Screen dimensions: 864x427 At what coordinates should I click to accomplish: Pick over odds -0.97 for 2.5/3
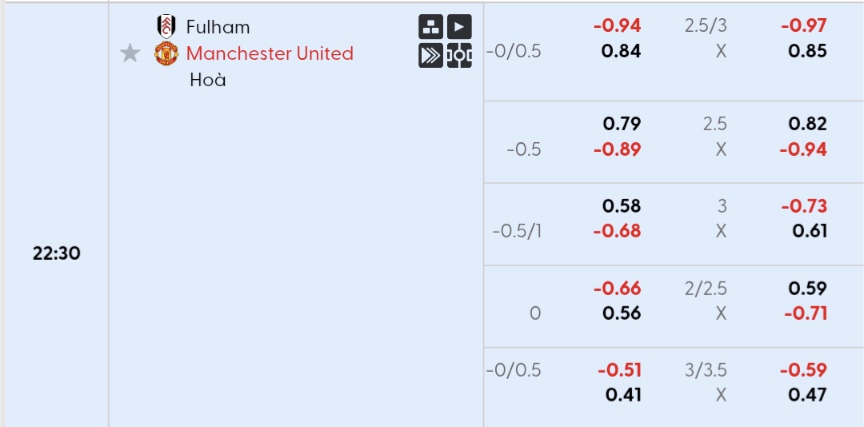[803, 25]
